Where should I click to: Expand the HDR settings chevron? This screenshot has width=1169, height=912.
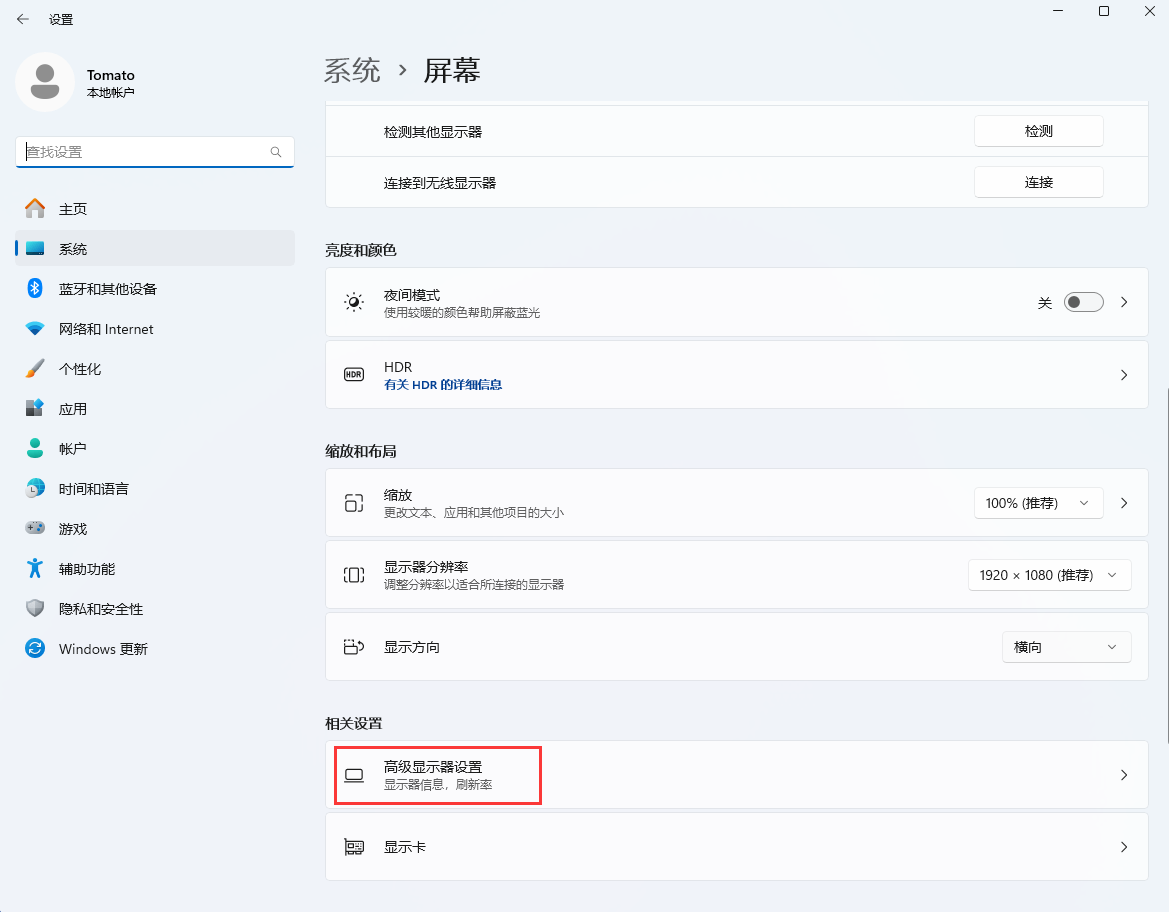tap(1124, 375)
